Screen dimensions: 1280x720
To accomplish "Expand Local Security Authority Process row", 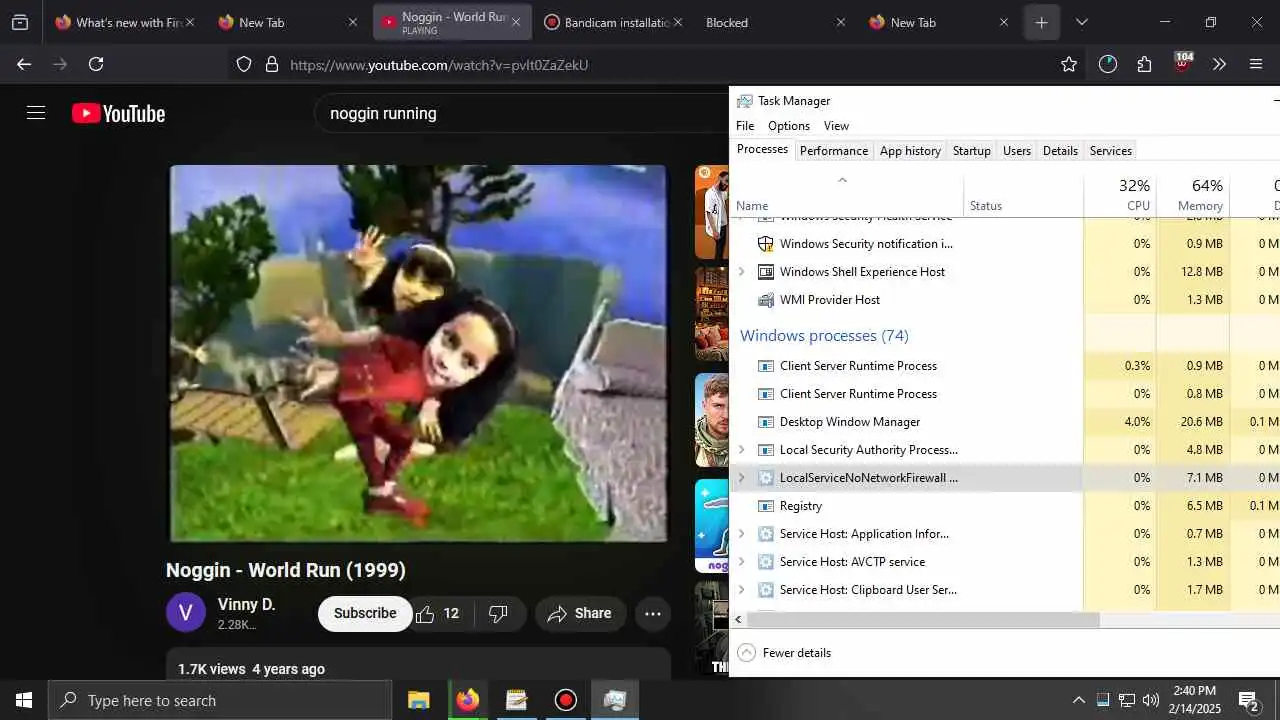I will click(x=741, y=450).
